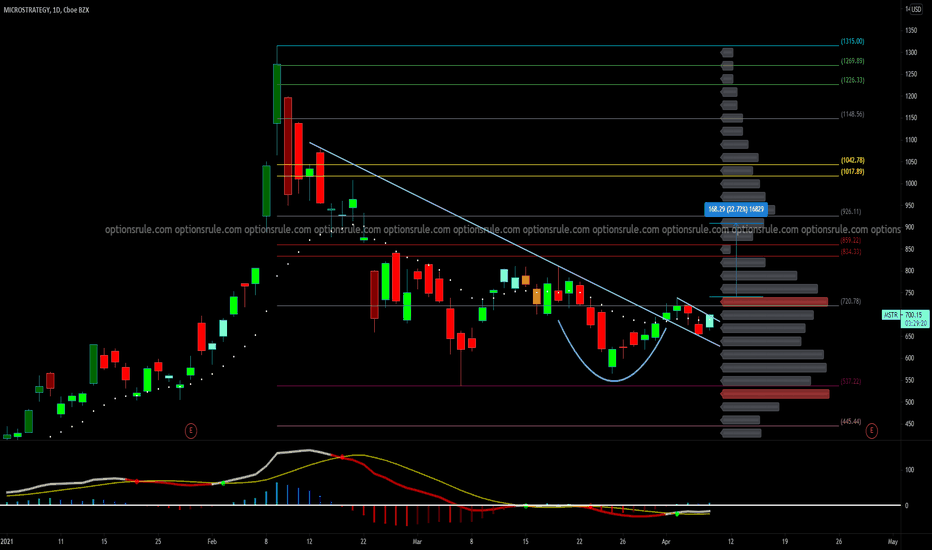Select the red (859.22) level label

coord(851,240)
